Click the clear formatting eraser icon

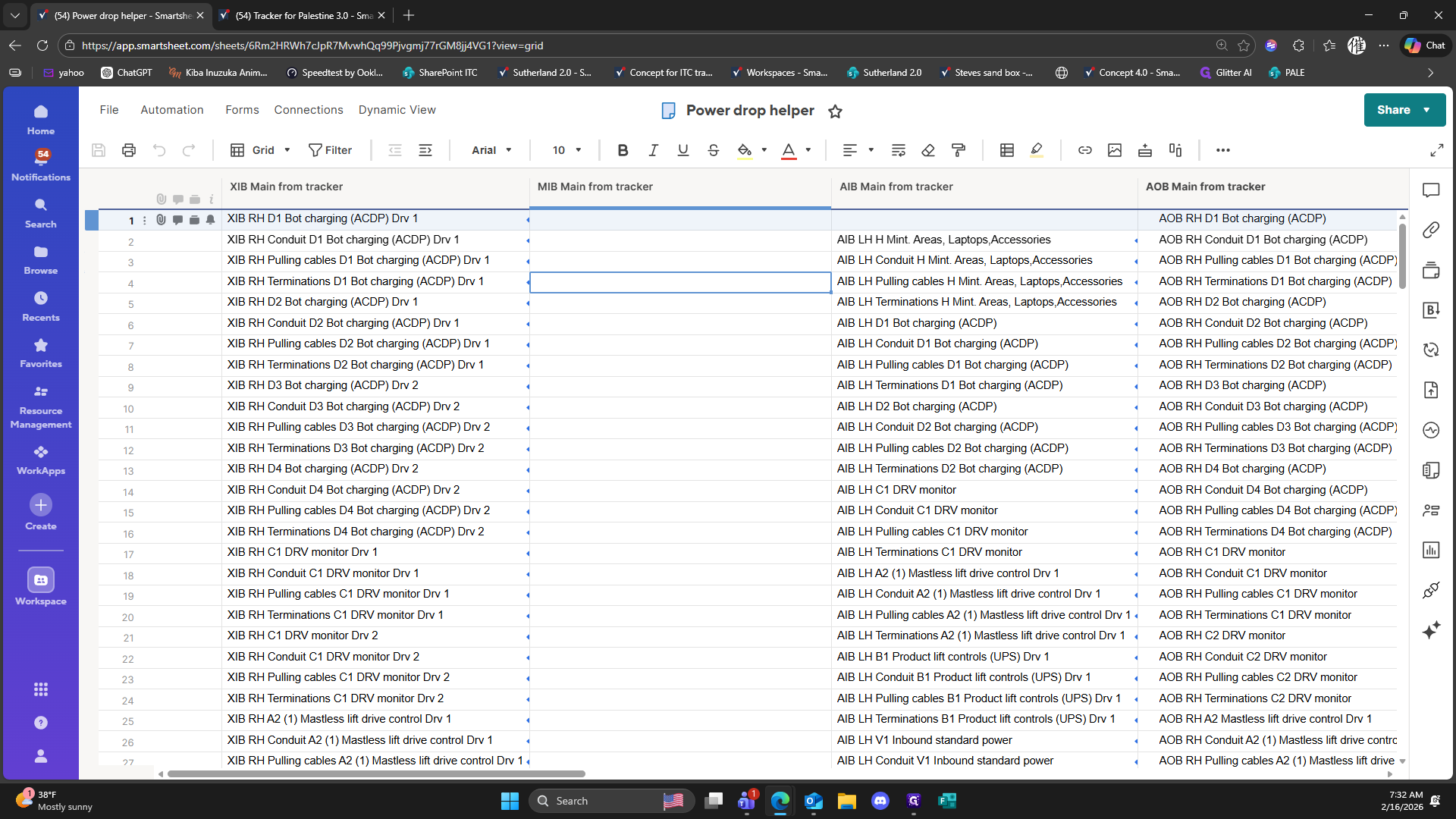[x=928, y=150]
